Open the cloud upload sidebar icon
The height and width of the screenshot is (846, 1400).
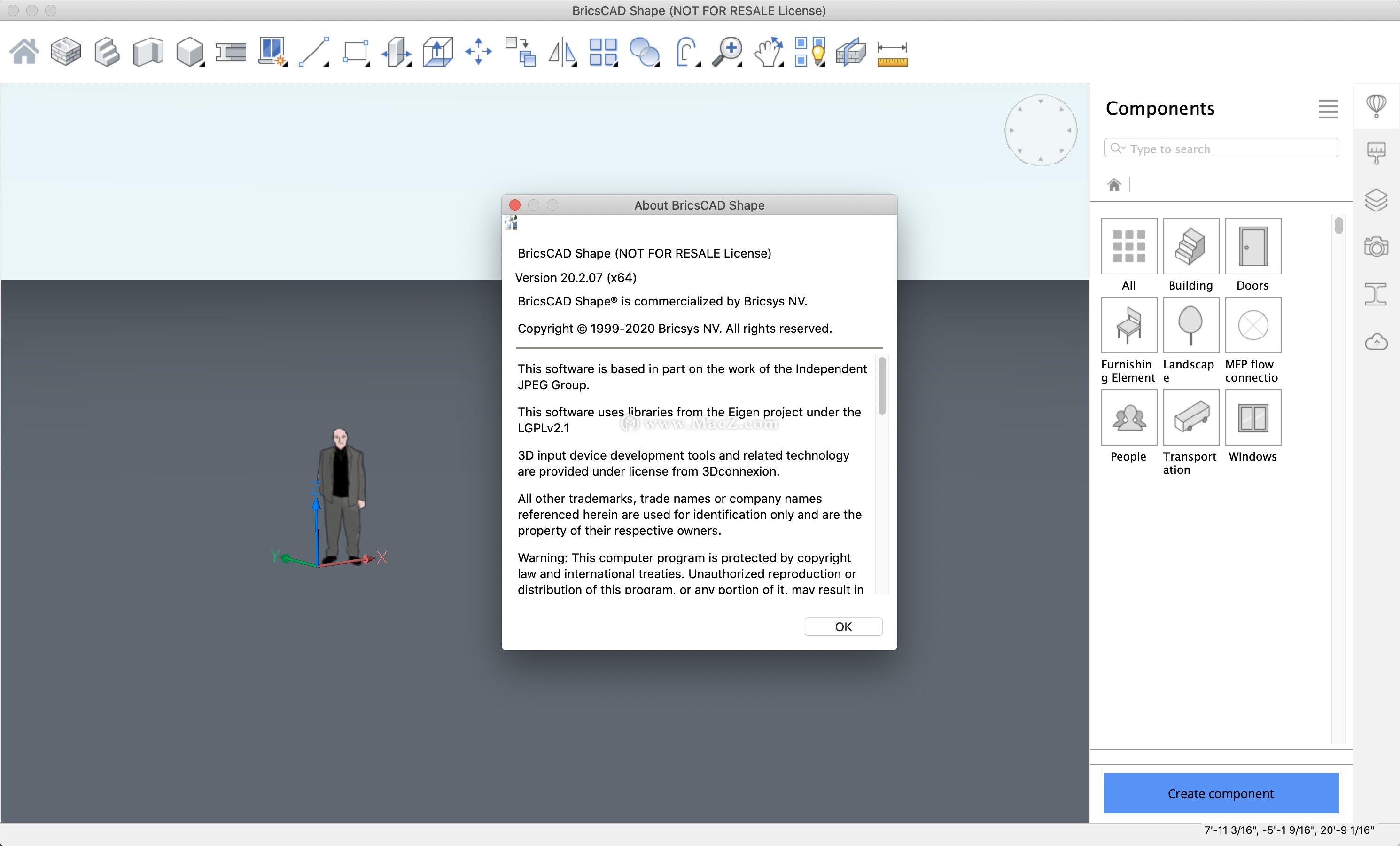point(1376,341)
